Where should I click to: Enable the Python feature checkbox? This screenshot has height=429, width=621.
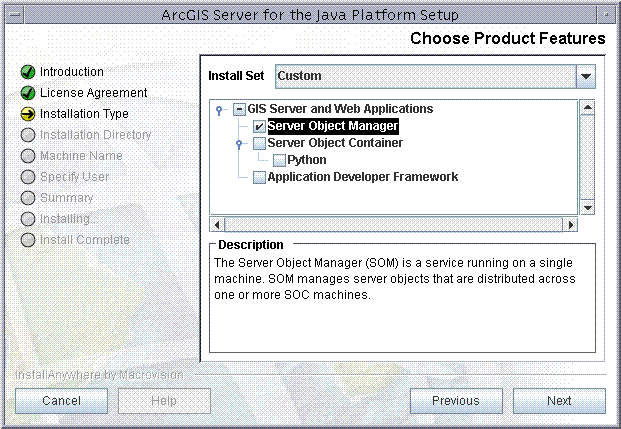click(280, 160)
